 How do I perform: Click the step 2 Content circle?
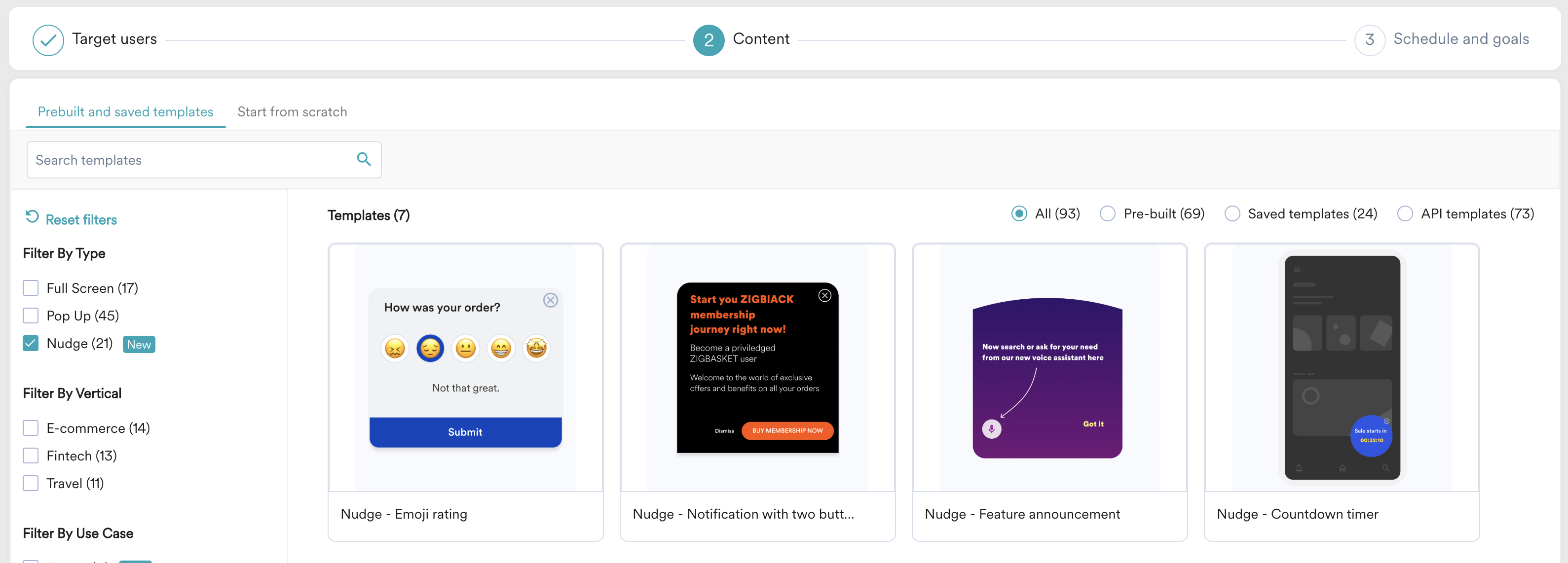click(709, 40)
